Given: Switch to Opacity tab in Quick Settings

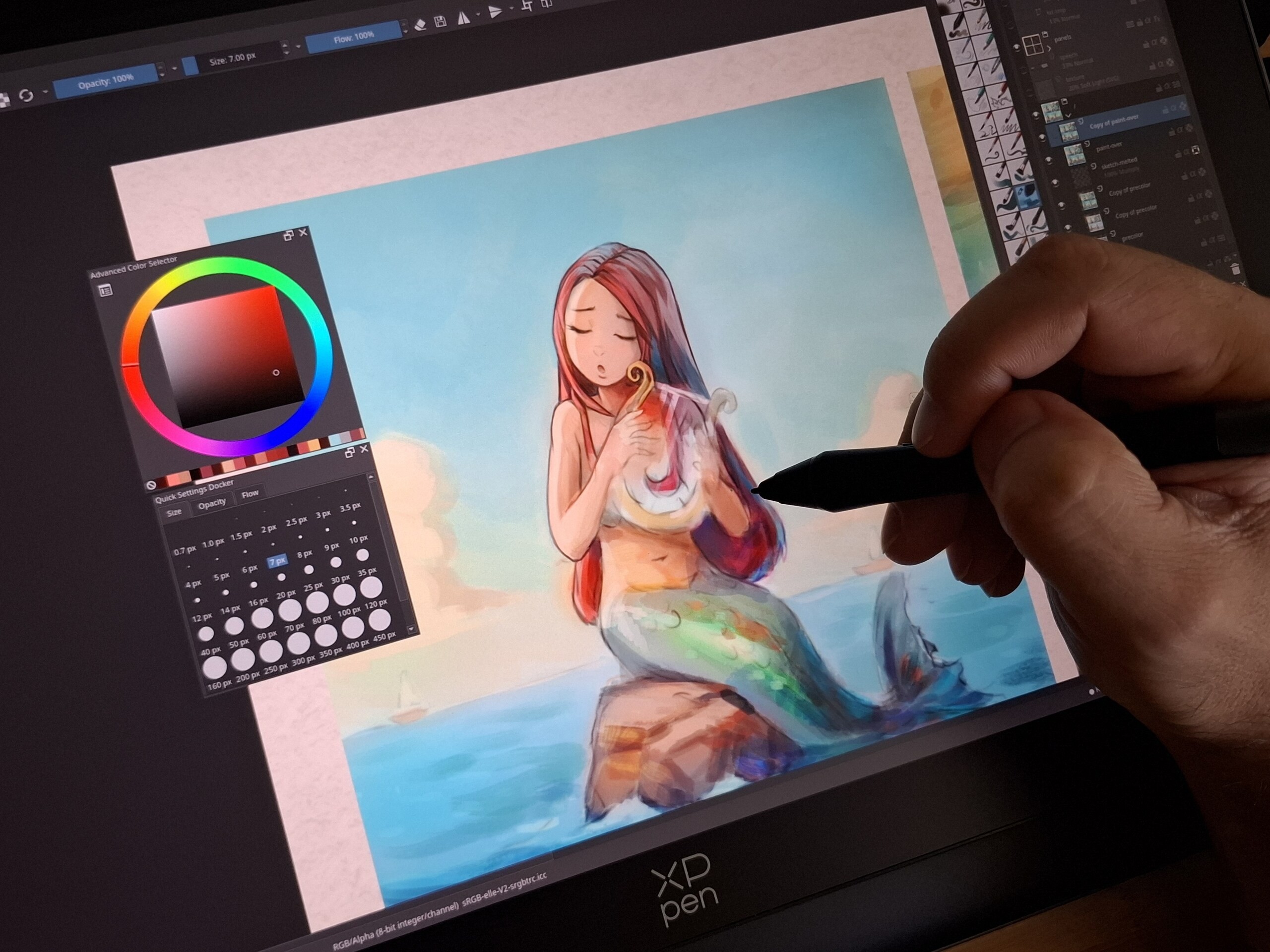Looking at the screenshot, I should (211, 503).
